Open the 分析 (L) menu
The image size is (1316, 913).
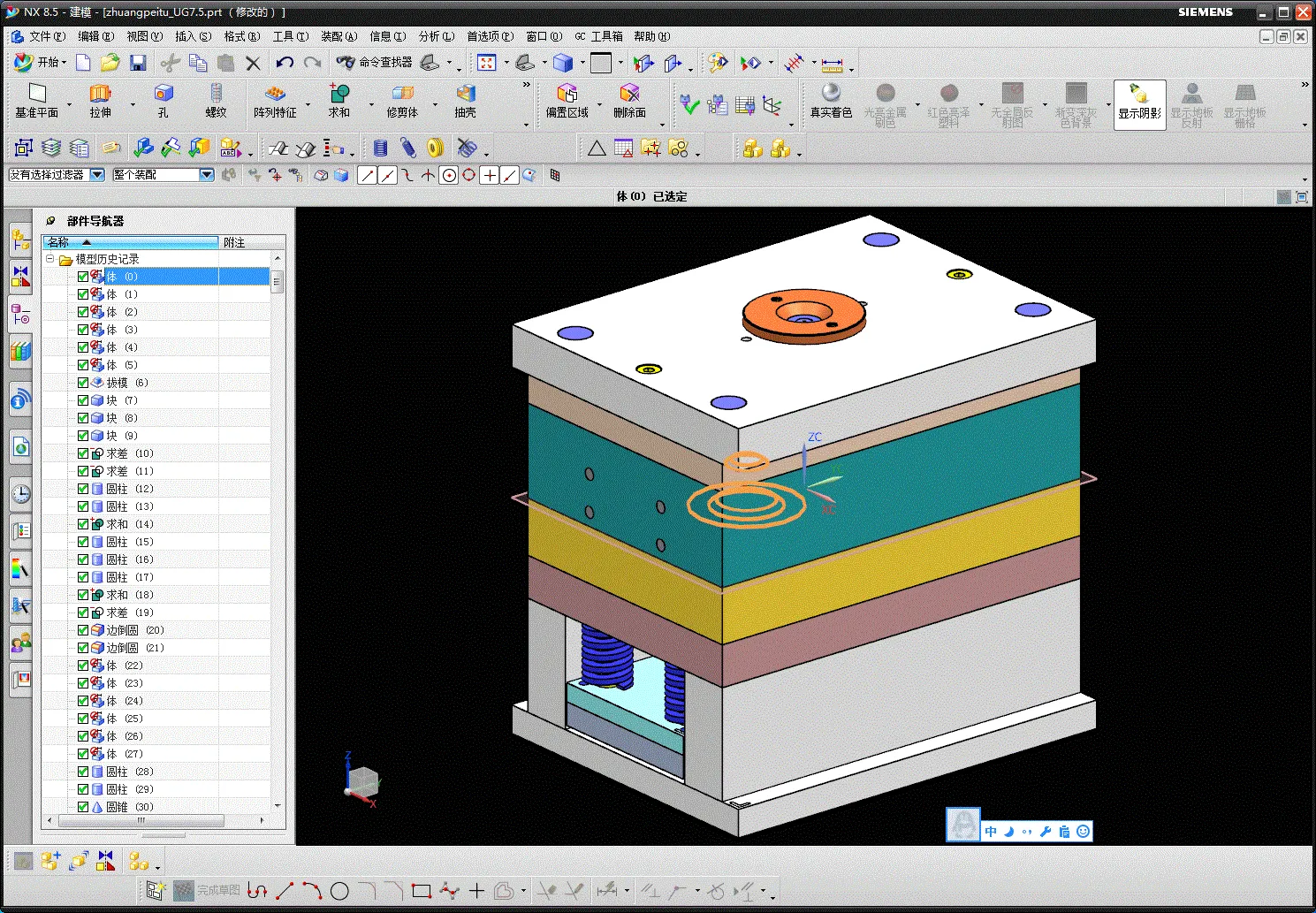[x=436, y=36]
